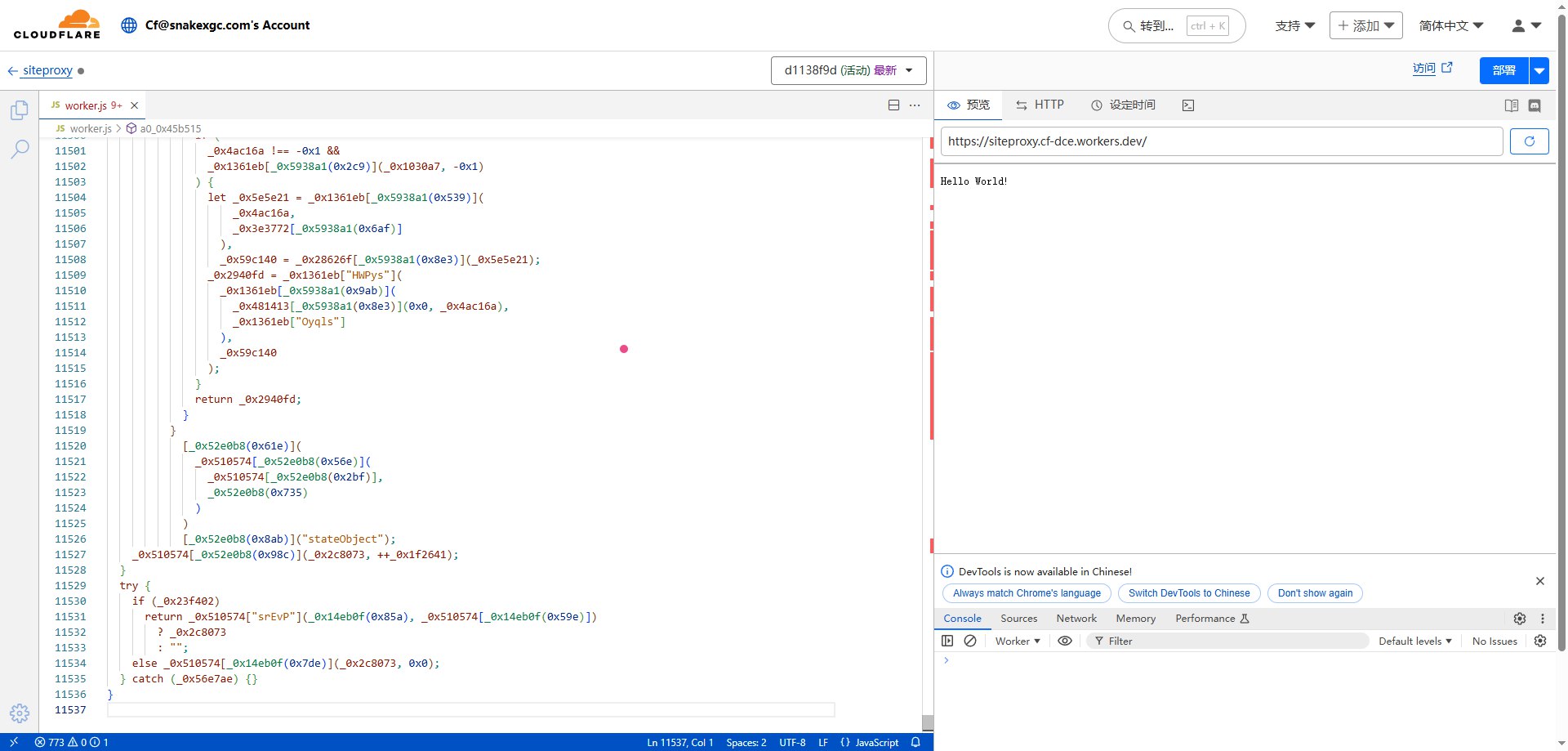
Task: Open console settings gear beside No Issues
Action: pos(1540,641)
